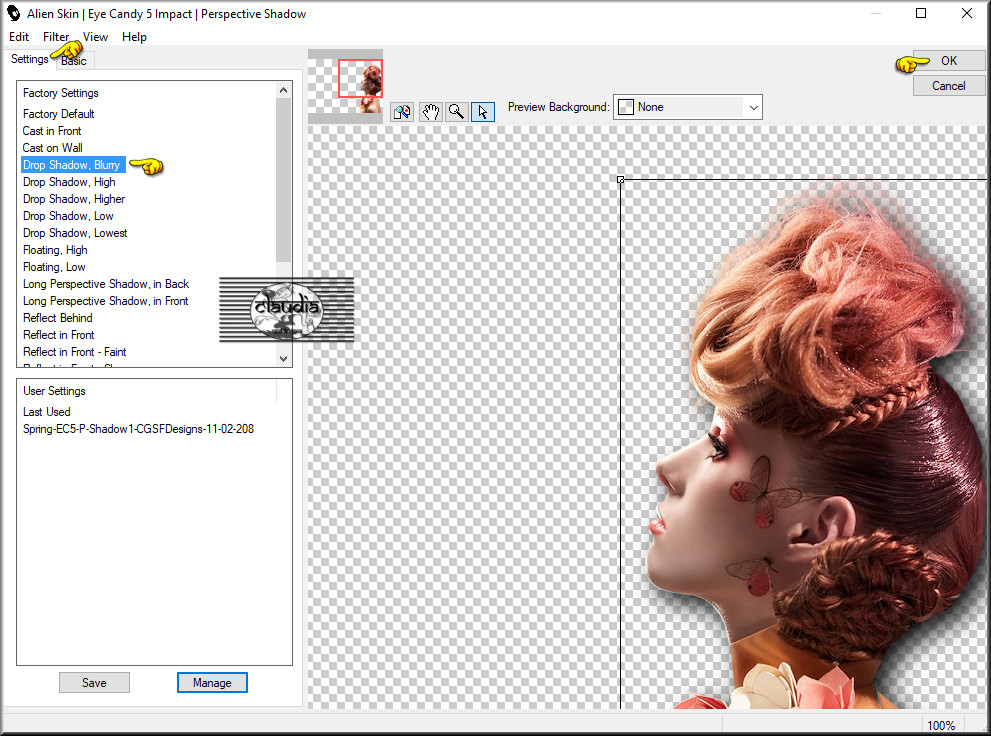Toggle the before/after preview icon
991x736 pixels.
point(402,112)
